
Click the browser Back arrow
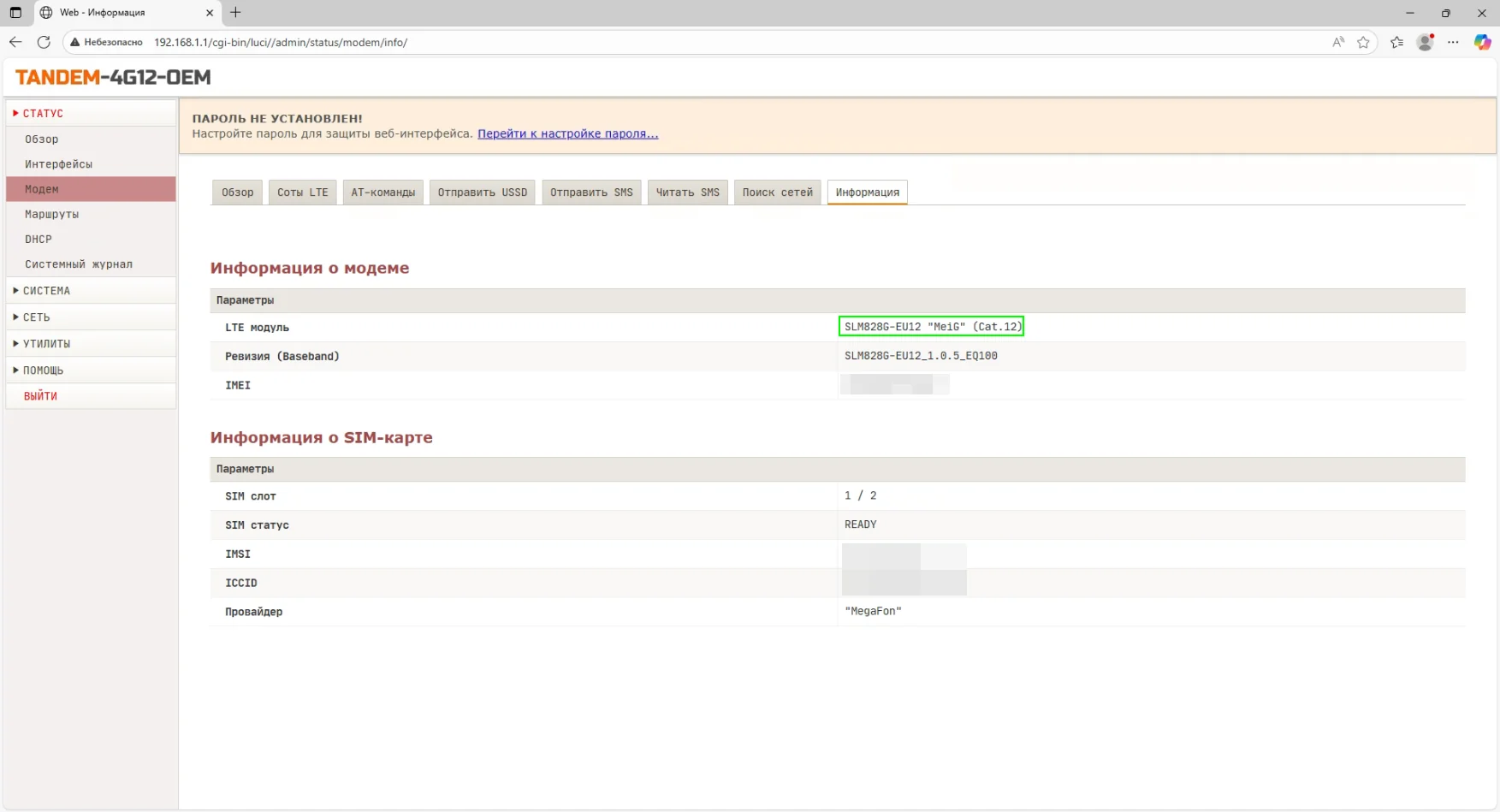tap(15, 42)
